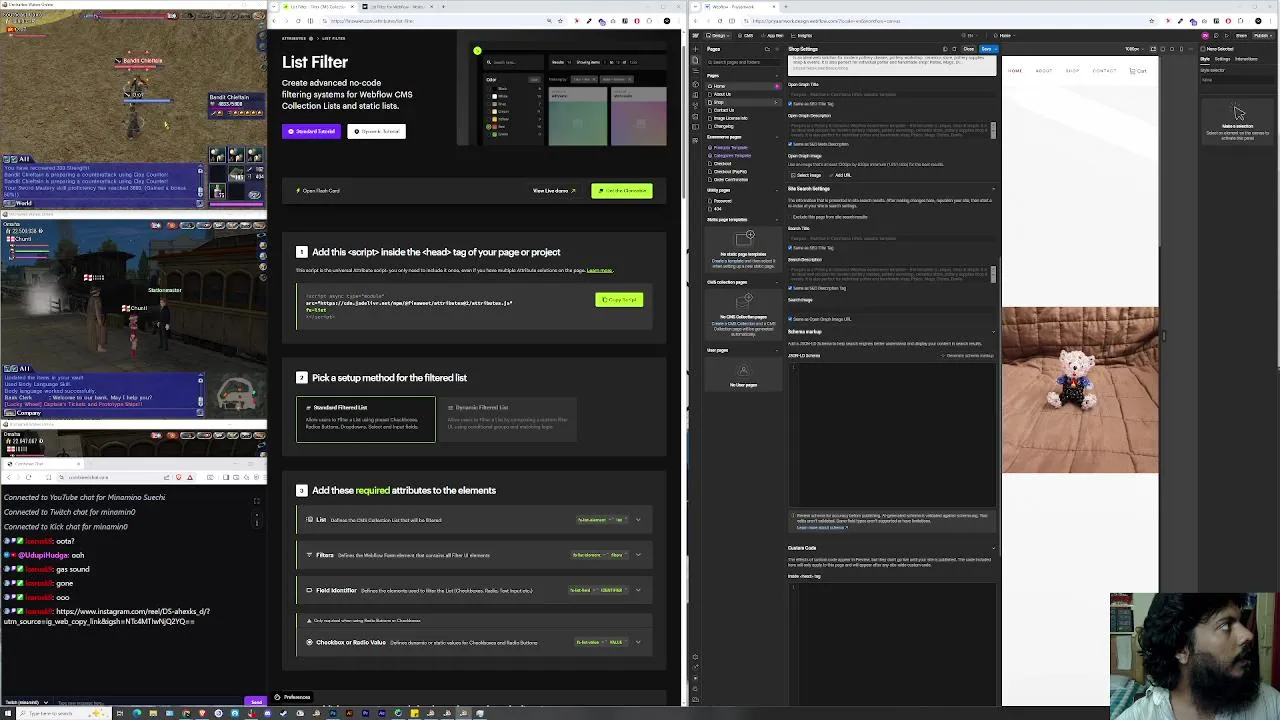The height and width of the screenshot is (720, 1280).
Task: Toggle Exclude this page from site search results
Action: click(790, 217)
